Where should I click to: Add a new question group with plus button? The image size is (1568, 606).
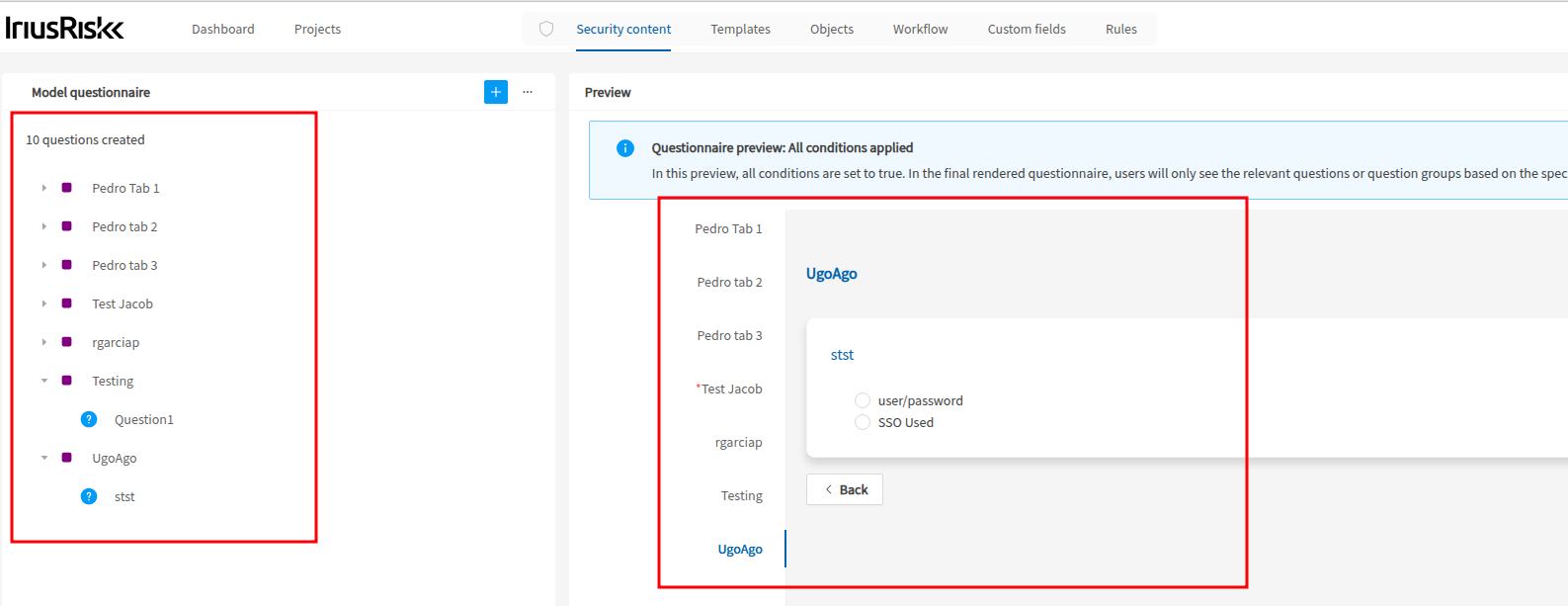pos(496,92)
